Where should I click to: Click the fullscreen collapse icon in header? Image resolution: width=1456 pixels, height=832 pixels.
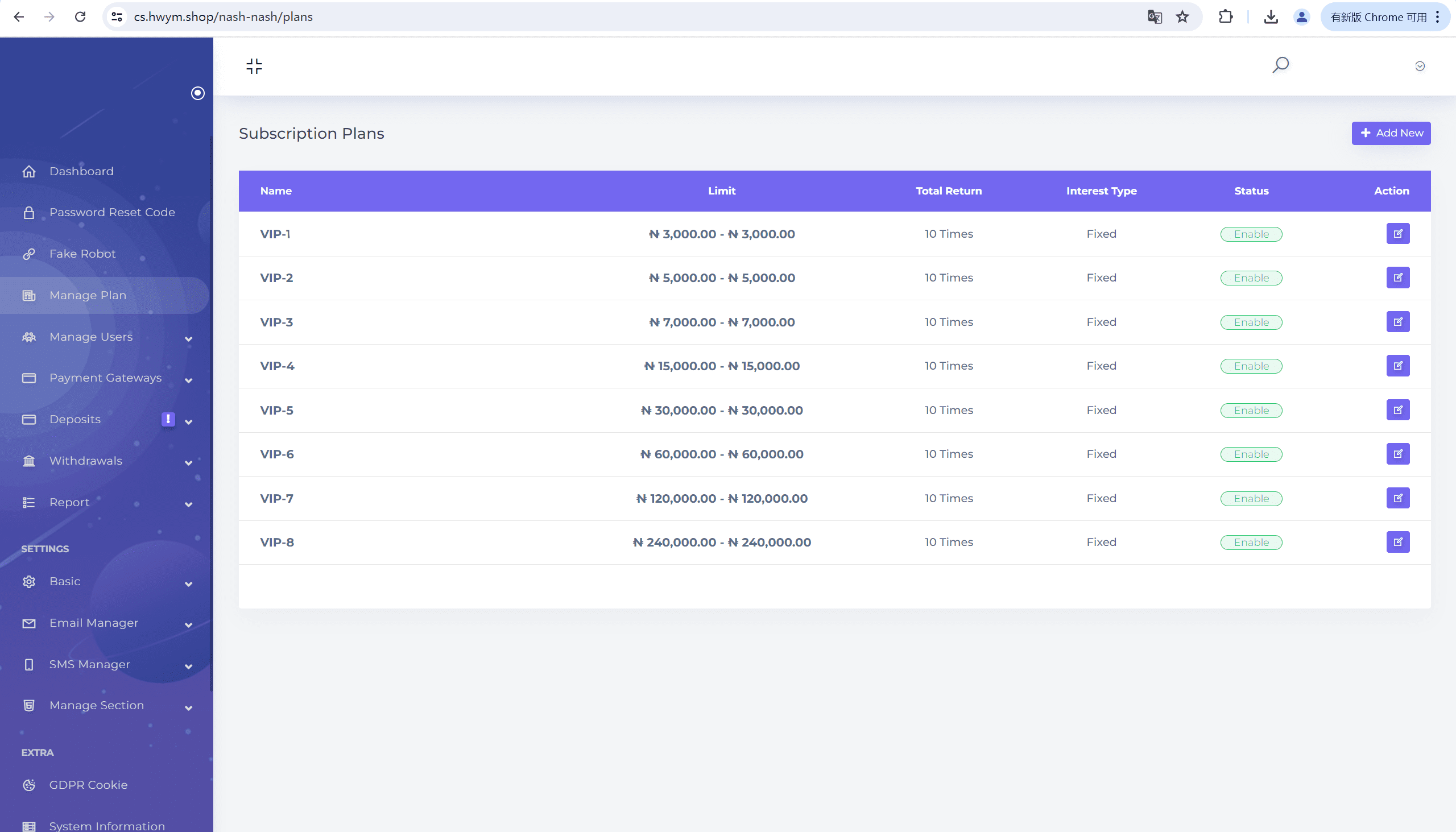[x=254, y=67]
